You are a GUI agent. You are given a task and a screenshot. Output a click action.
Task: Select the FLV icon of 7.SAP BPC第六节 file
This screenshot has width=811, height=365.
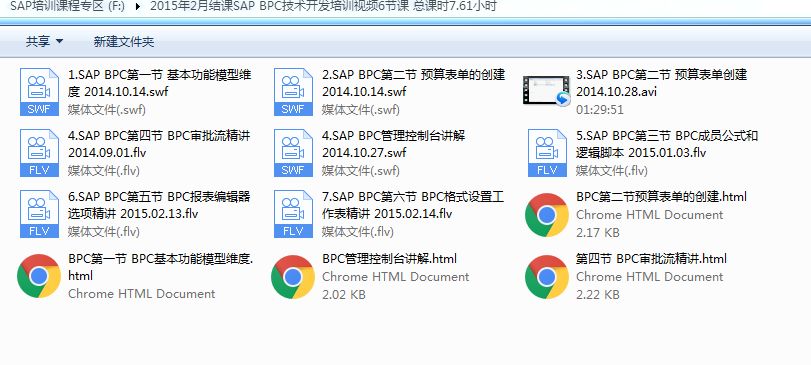coord(293,214)
